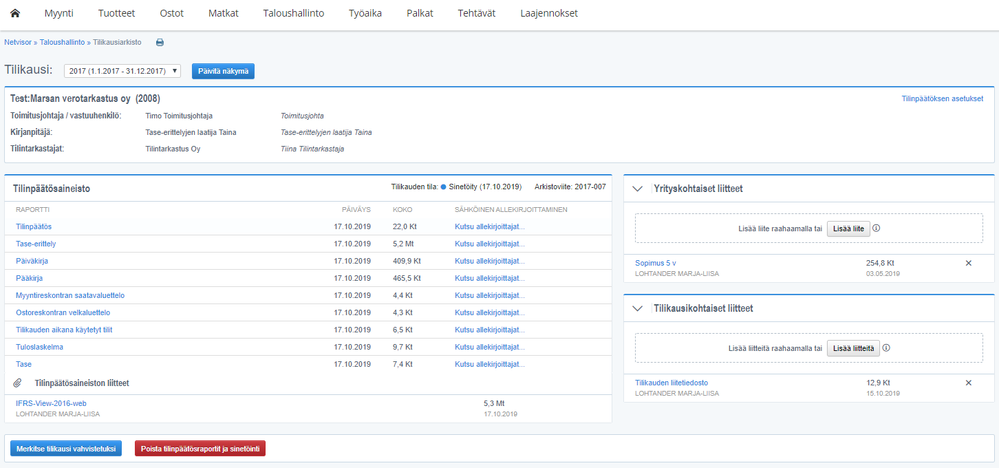The image size is (999, 468).
Task: Print the page using printer icon
Action: tap(160, 43)
